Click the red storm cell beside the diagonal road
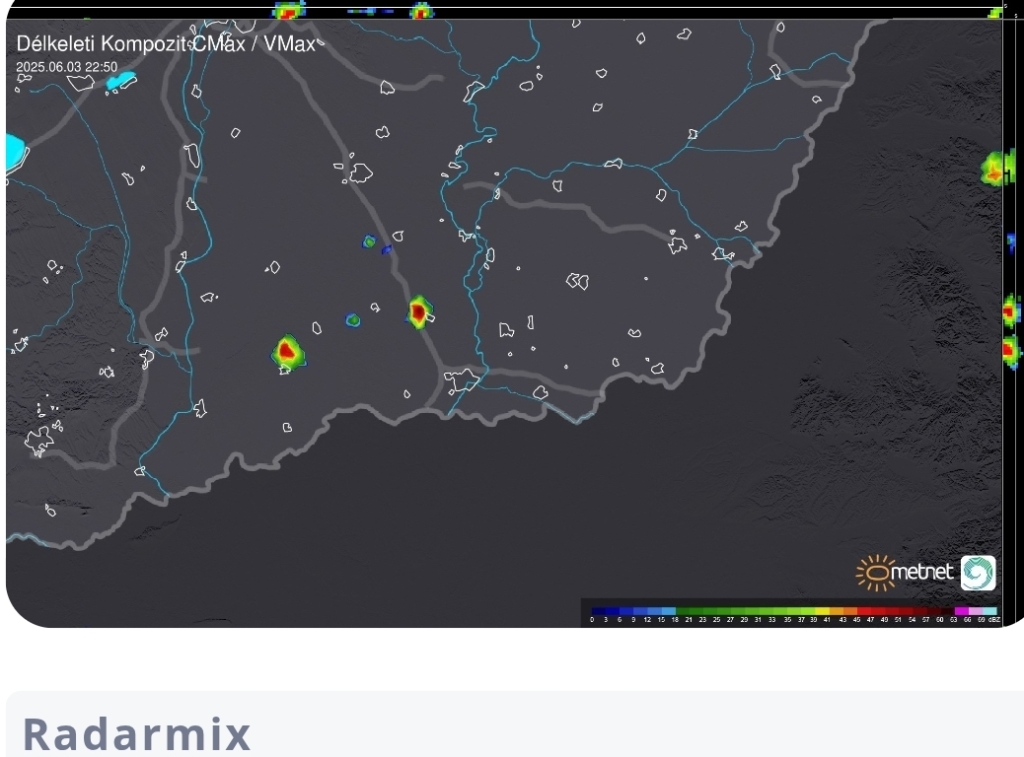This screenshot has height=757, width=1024. (418, 312)
